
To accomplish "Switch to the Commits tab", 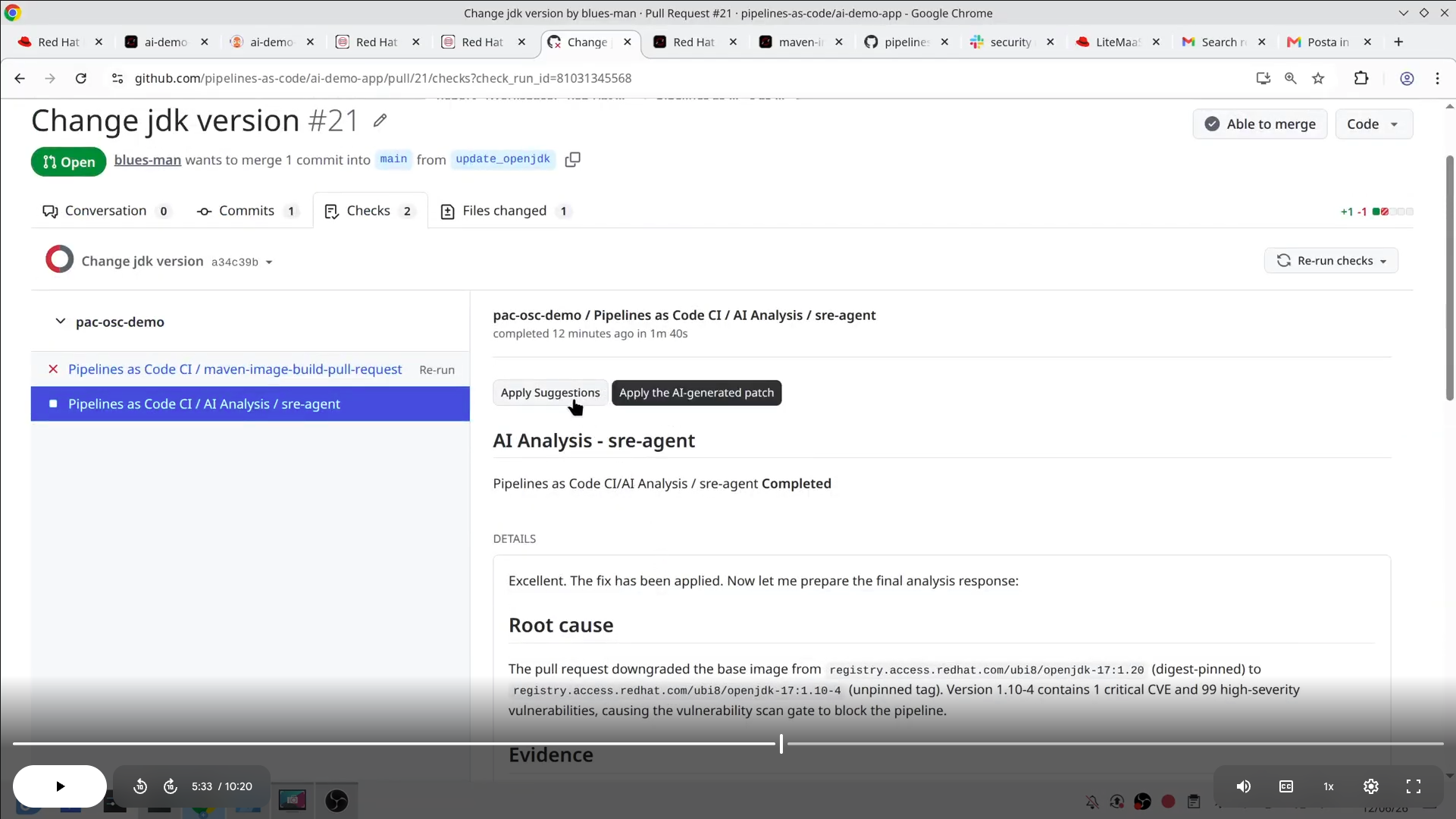I will click(247, 211).
